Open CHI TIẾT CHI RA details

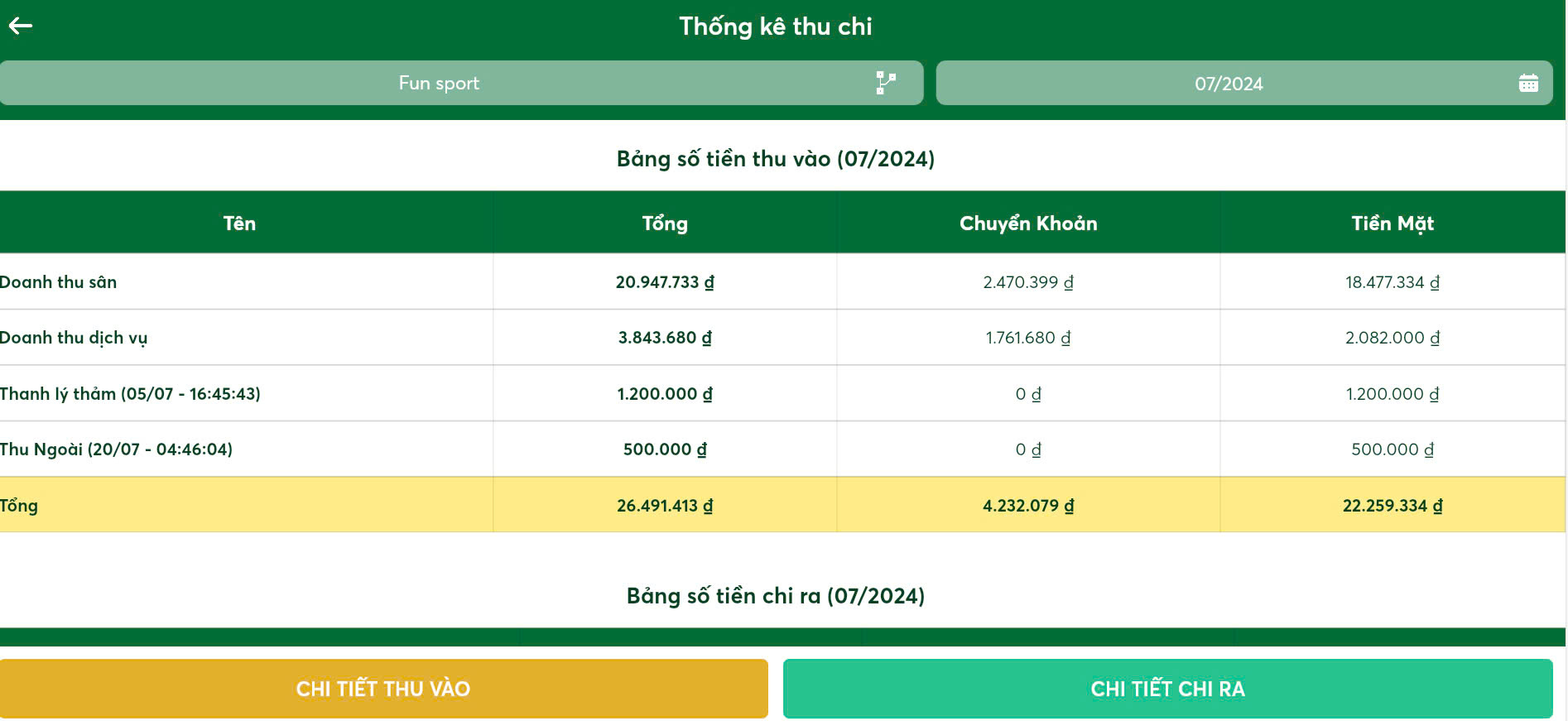click(1167, 689)
